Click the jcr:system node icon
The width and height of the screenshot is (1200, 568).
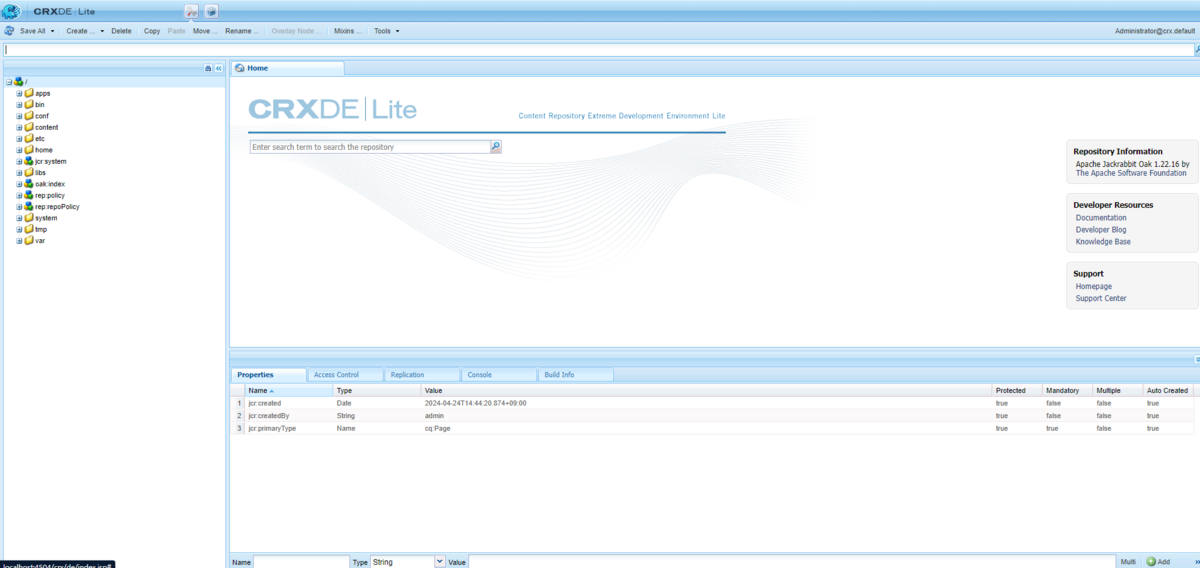[x=29, y=161]
